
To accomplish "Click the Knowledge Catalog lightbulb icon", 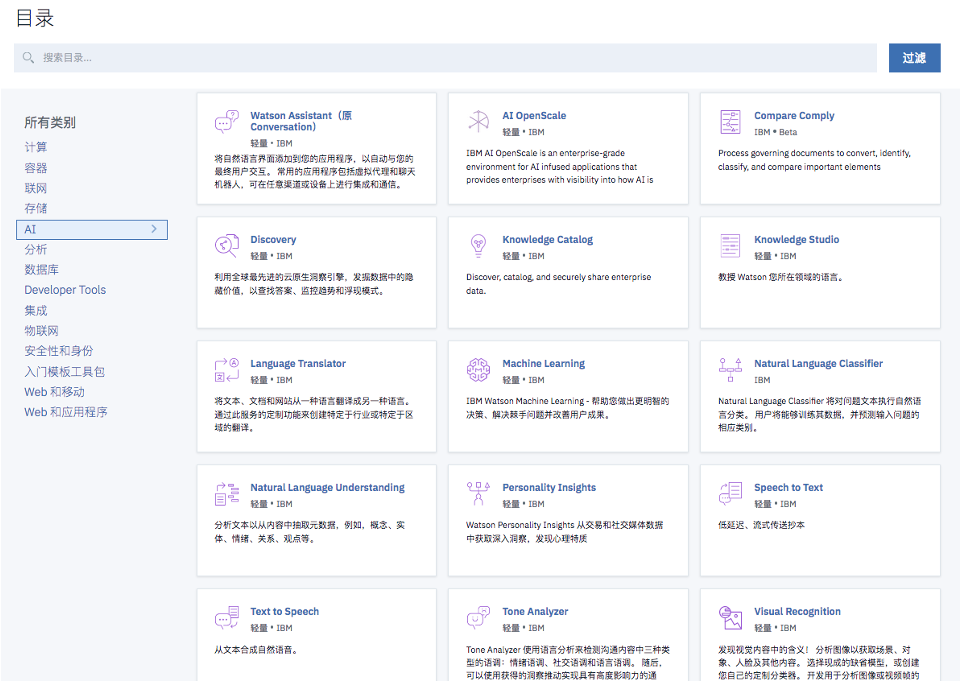I will pos(478,245).
